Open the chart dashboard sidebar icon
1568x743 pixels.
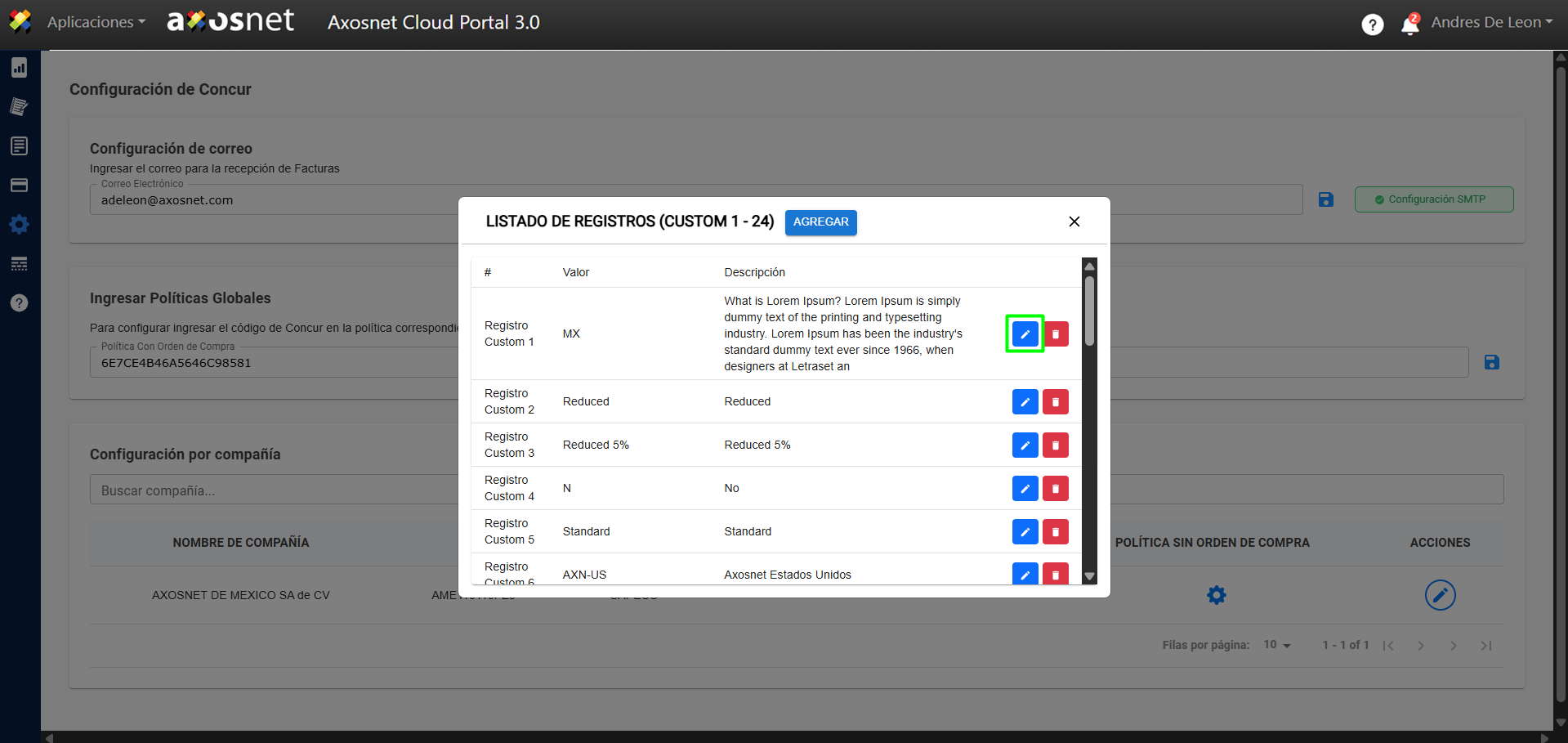click(20, 67)
